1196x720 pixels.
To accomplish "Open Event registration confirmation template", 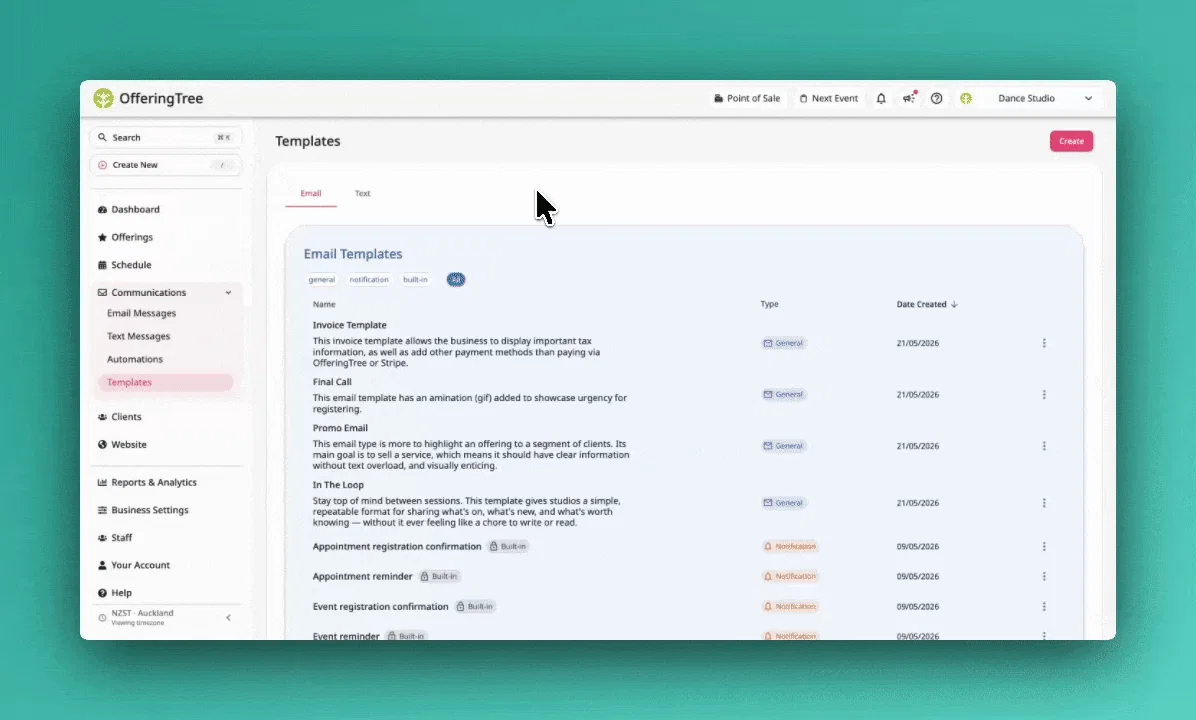I will click(381, 606).
